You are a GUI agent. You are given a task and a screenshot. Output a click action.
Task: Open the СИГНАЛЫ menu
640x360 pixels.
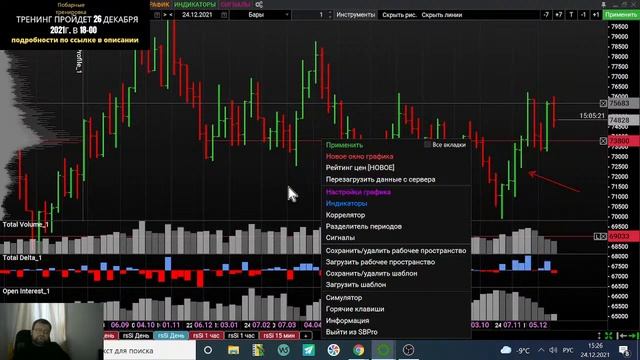pyautogui.click(x=236, y=4)
